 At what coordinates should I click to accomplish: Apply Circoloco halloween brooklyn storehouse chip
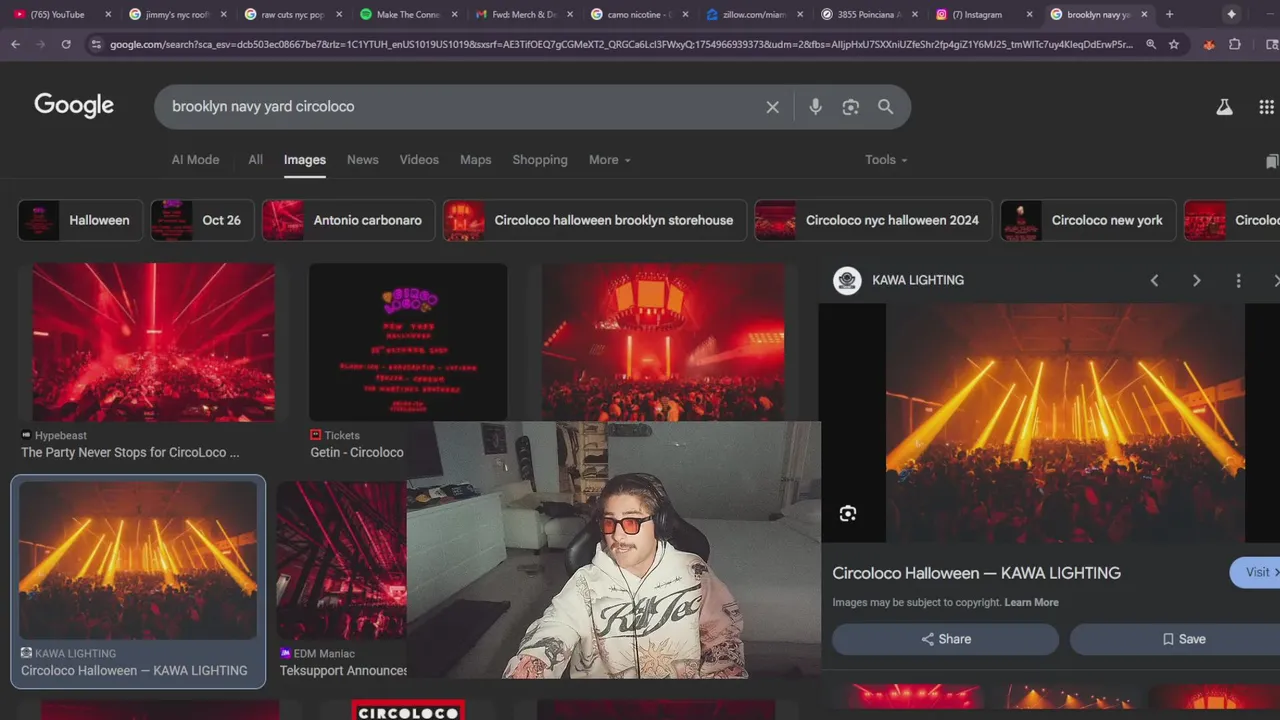[595, 220]
